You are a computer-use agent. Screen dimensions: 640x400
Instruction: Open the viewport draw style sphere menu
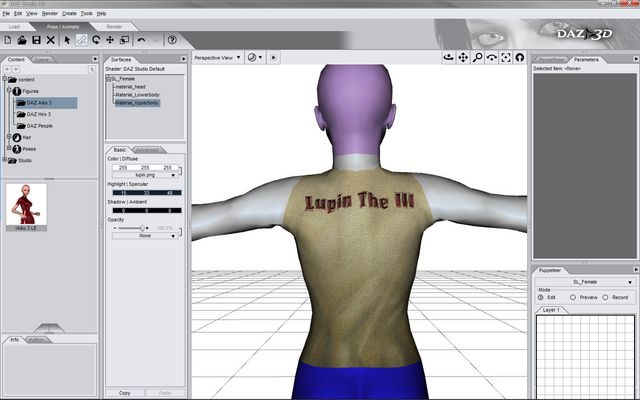255,58
